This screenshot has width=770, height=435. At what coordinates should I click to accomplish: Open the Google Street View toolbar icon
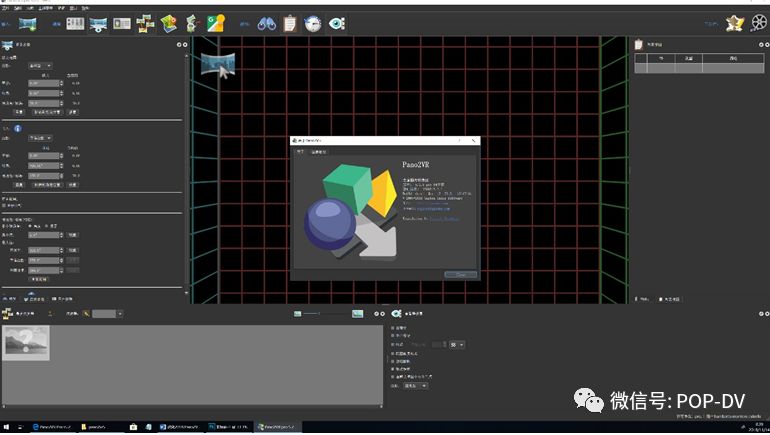(216, 24)
